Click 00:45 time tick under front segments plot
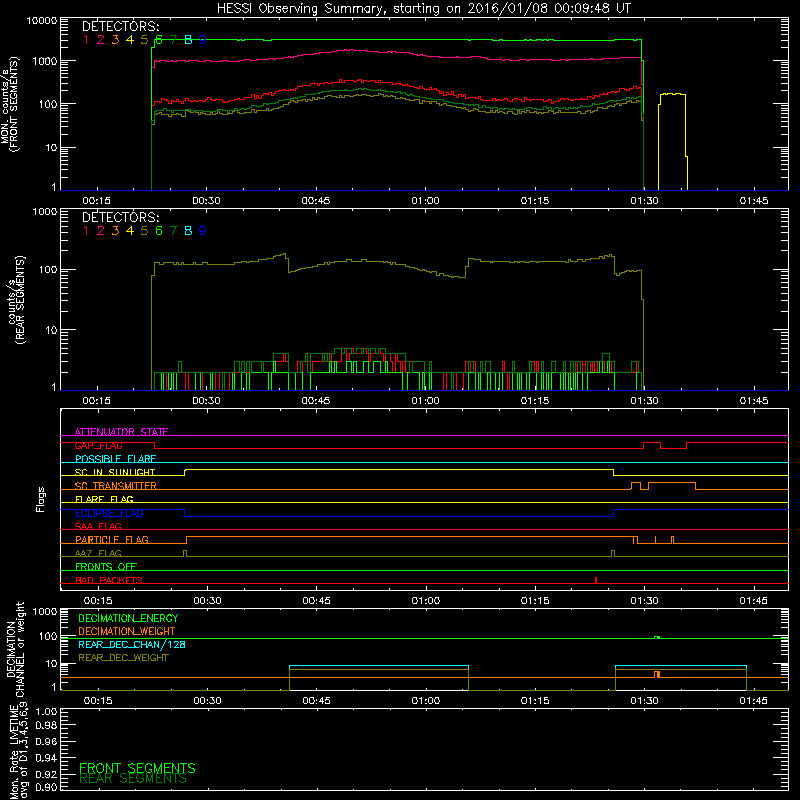Viewport: 800px width, 800px height. pos(316,201)
